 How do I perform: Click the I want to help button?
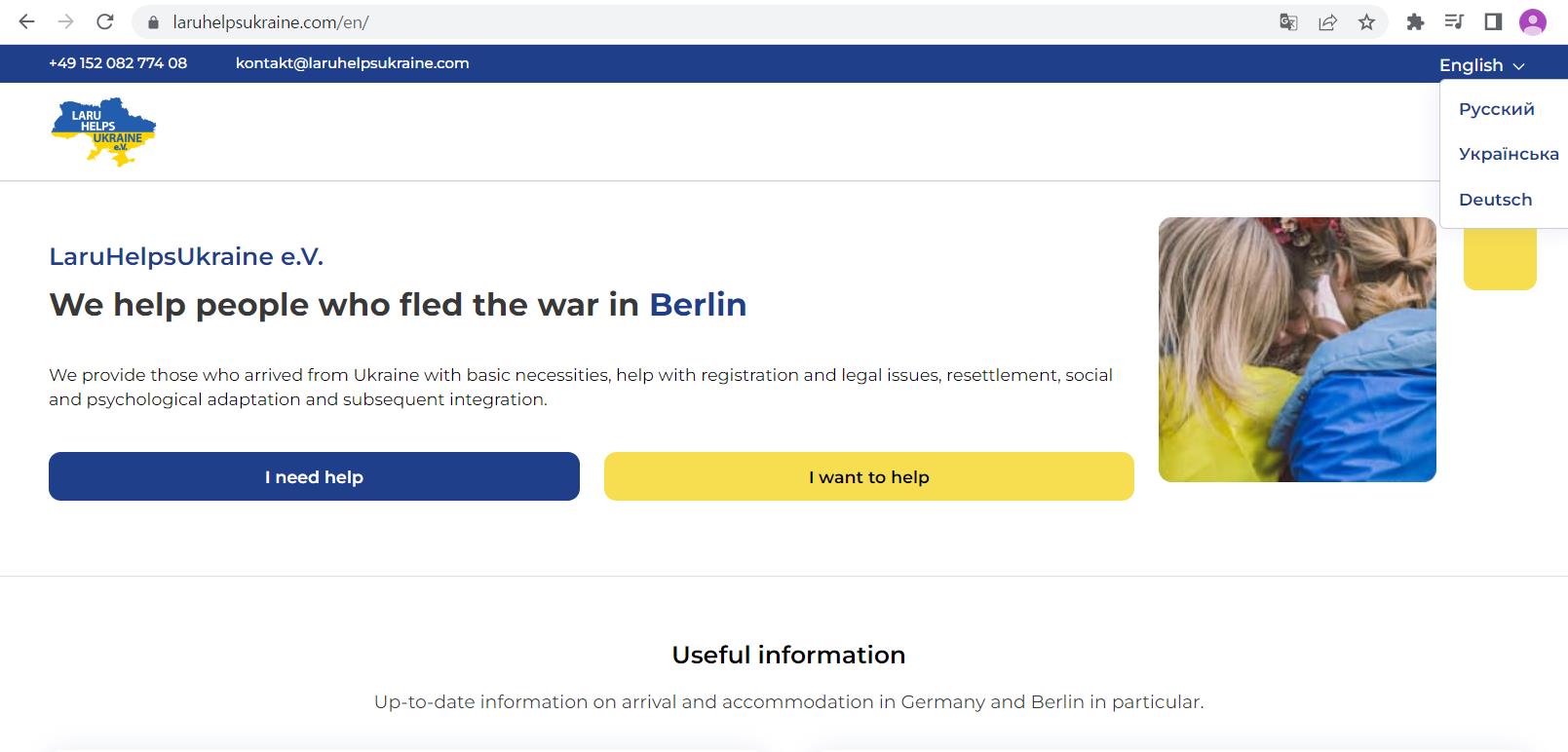tap(869, 476)
